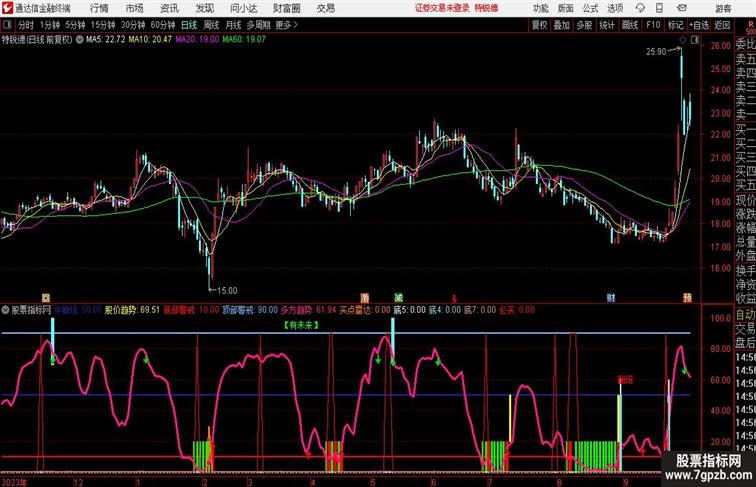756x487 pixels.
Task: Click the 画线 drawing button
Action: pyautogui.click(x=630, y=25)
